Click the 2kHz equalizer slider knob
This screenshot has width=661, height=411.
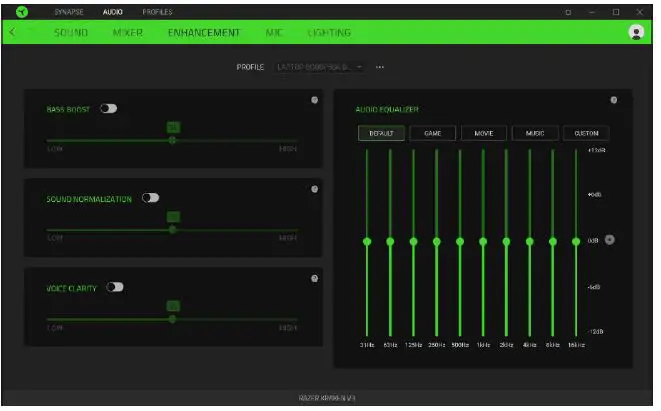[x=506, y=242]
